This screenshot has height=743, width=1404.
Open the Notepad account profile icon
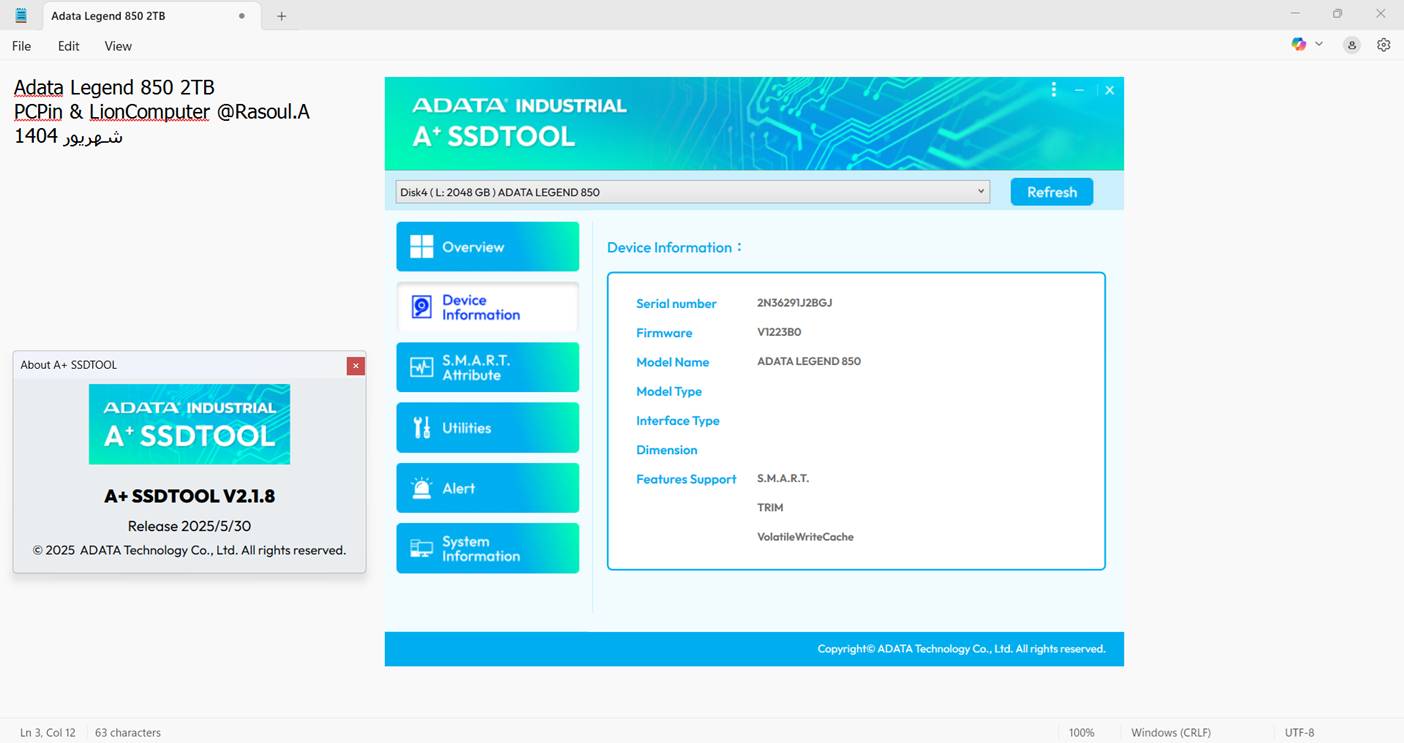(x=1352, y=45)
